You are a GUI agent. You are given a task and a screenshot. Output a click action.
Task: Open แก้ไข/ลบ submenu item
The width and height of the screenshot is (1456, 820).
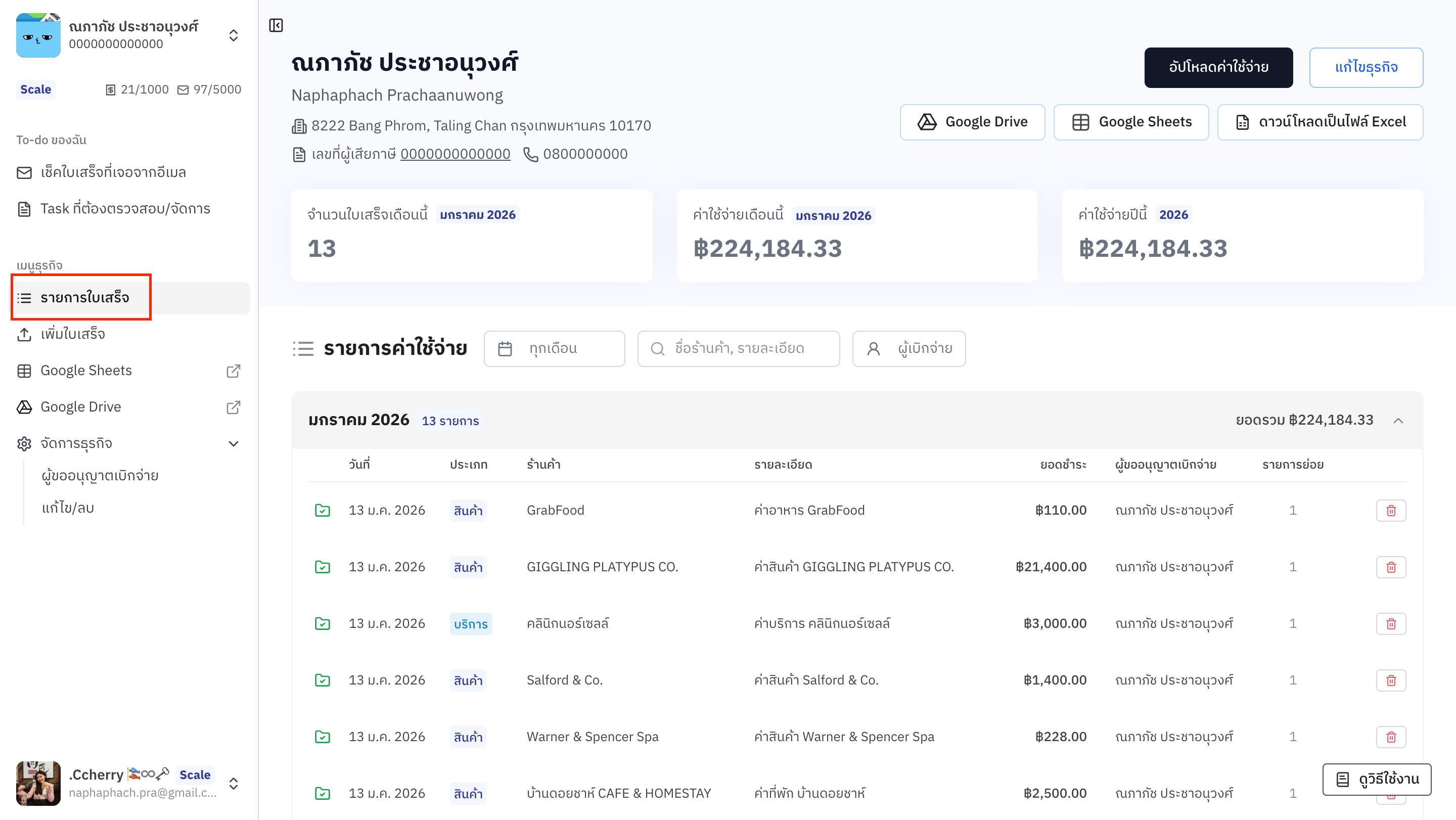[68, 508]
